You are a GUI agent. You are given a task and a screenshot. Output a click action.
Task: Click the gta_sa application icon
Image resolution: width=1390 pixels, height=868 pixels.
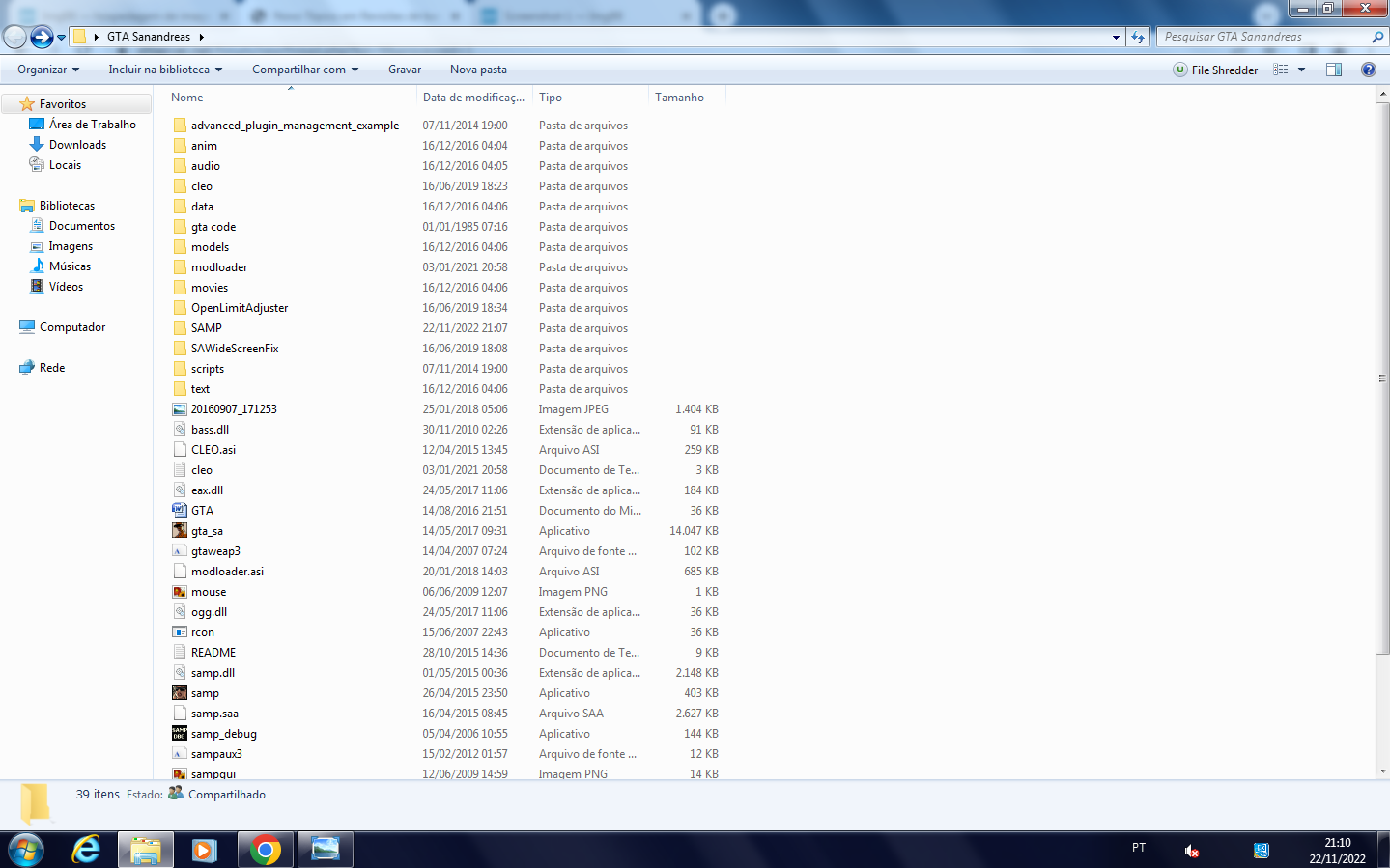pyautogui.click(x=180, y=531)
